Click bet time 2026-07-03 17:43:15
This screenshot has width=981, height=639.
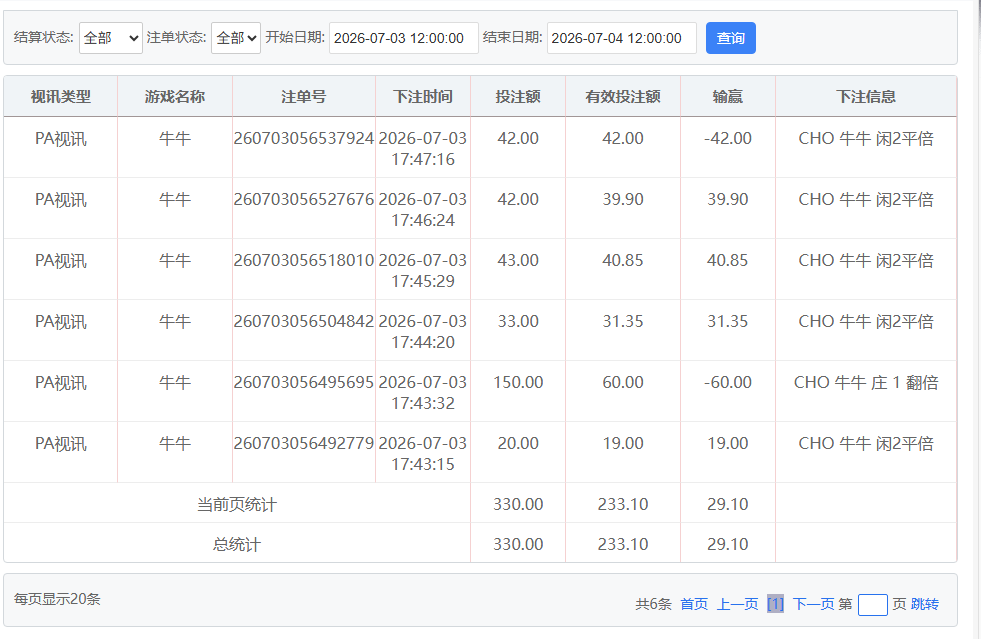click(x=423, y=454)
